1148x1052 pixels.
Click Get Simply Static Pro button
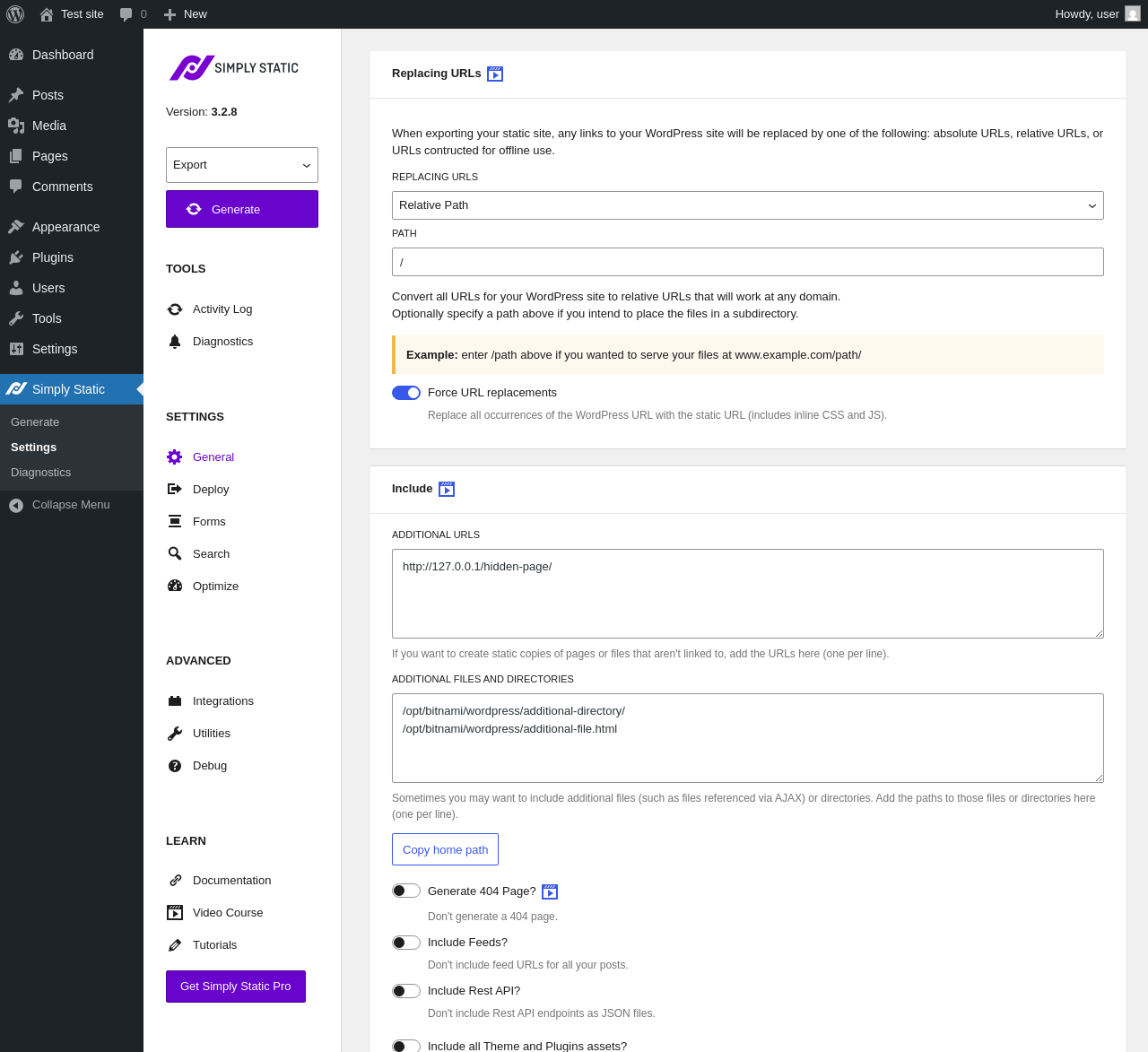click(x=236, y=987)
